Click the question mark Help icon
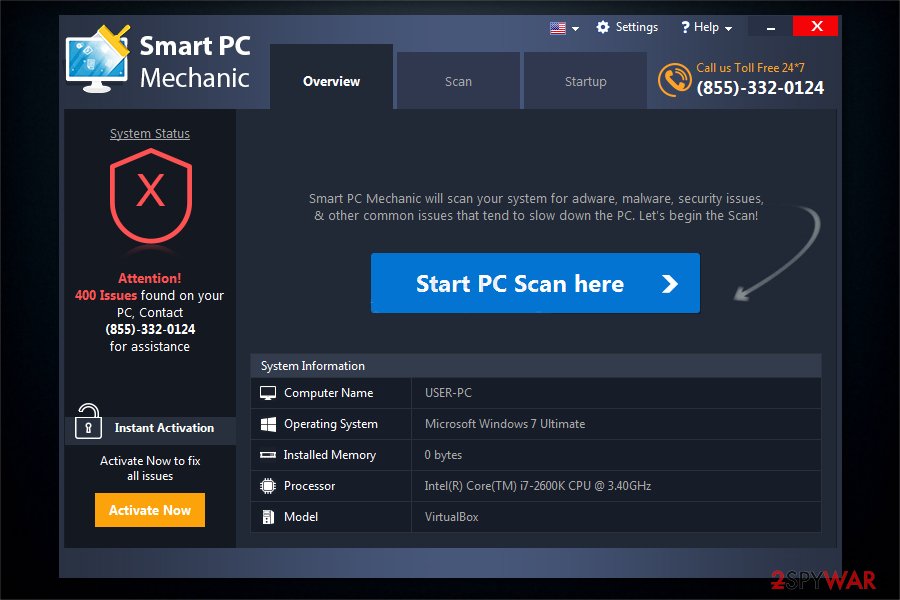Image resolution: width=900 pixels, height=600 pixels. (x=685, y=27)
